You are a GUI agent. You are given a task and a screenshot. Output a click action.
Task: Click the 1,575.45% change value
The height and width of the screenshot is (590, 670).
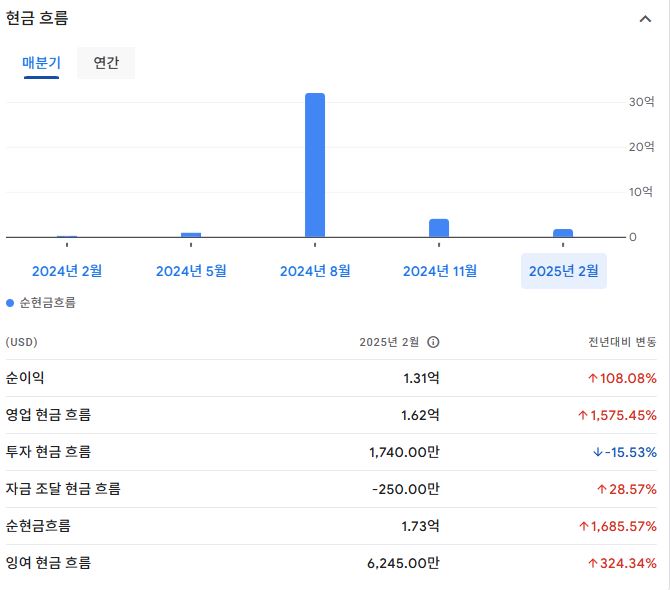click(x=617, y=415)
